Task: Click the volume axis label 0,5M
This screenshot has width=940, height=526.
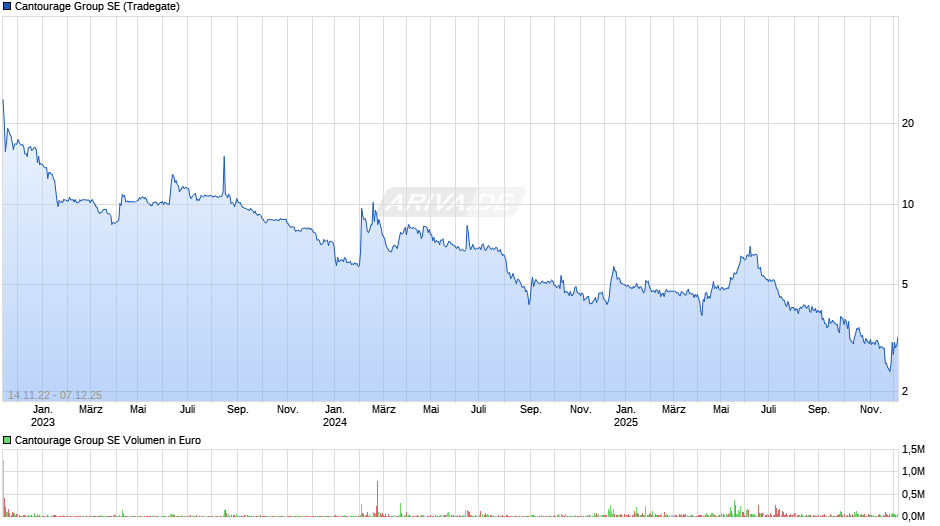Action: coord(913,494)
